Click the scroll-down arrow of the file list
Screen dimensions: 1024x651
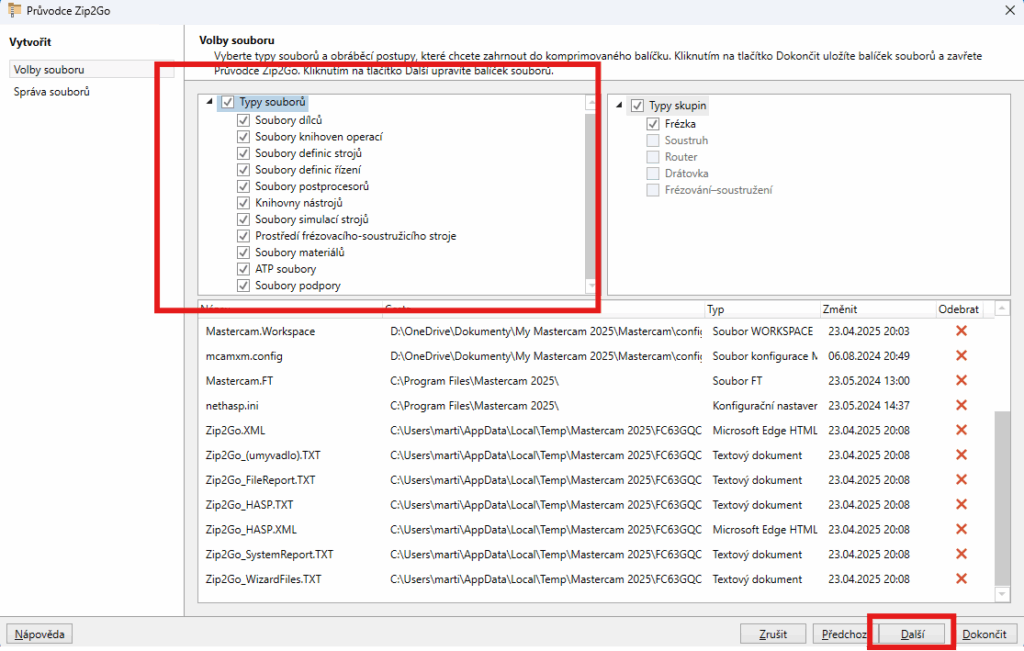pos(1003,595)
